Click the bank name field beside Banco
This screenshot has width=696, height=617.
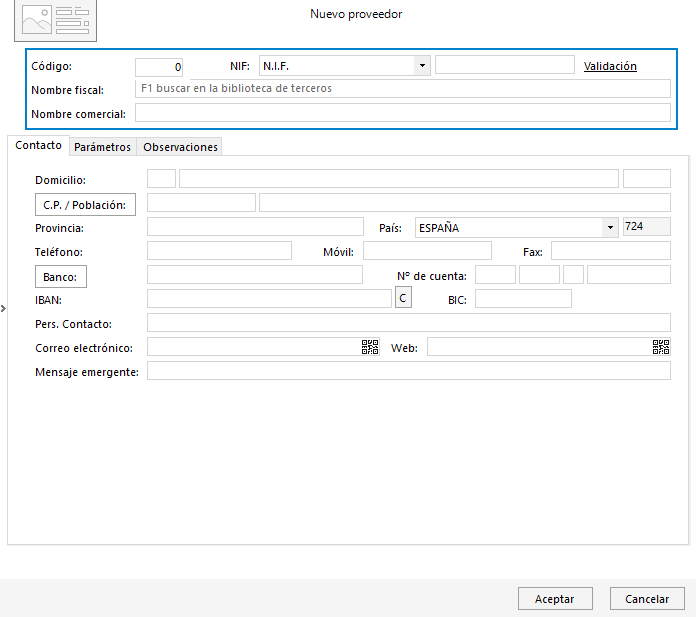pyautogui.click(x=255, y=274)
